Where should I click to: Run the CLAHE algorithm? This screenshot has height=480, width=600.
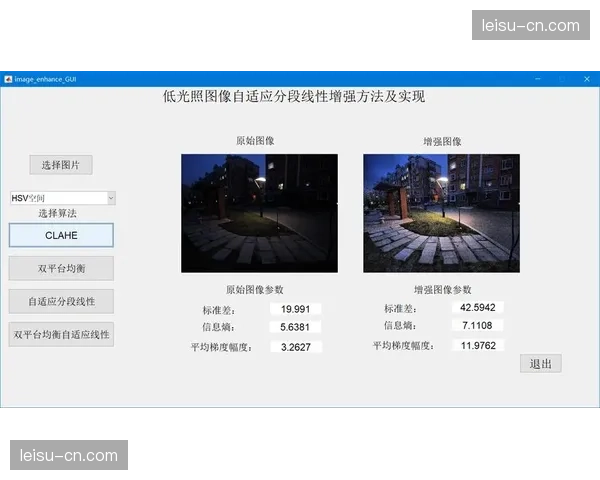(61, 235)
